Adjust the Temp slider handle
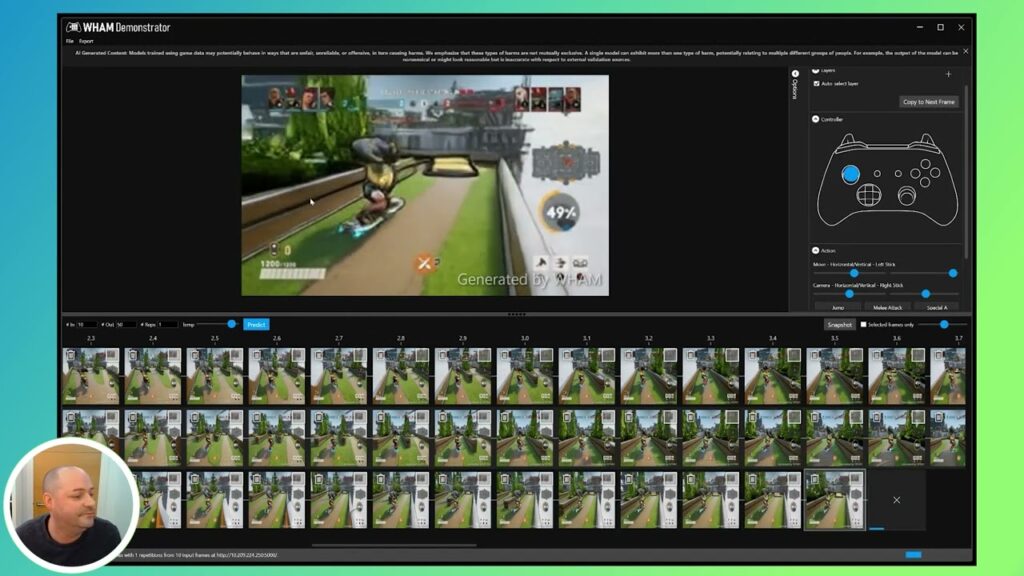This screenshot has width=1024, height=576. [231, 324]
